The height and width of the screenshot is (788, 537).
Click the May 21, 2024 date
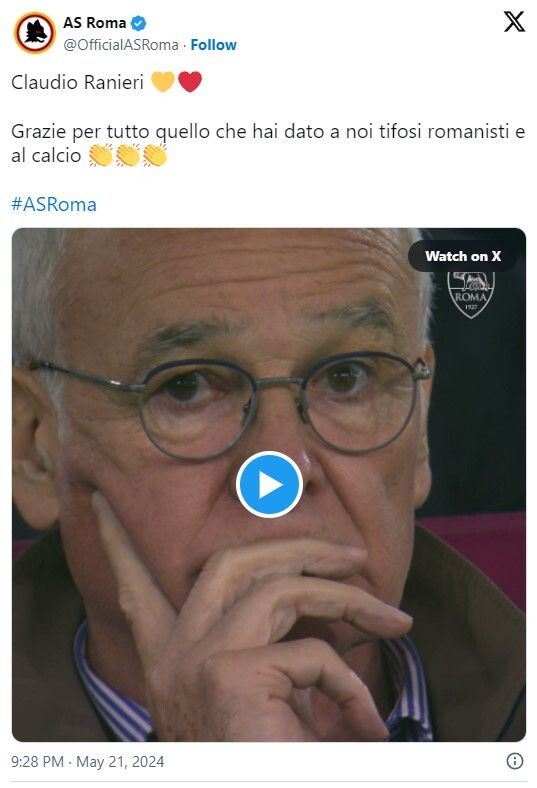coord(120,761)
